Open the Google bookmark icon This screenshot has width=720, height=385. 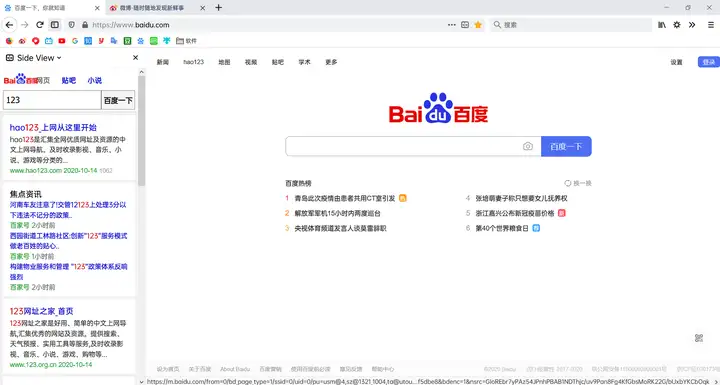[x=75, y=40]
